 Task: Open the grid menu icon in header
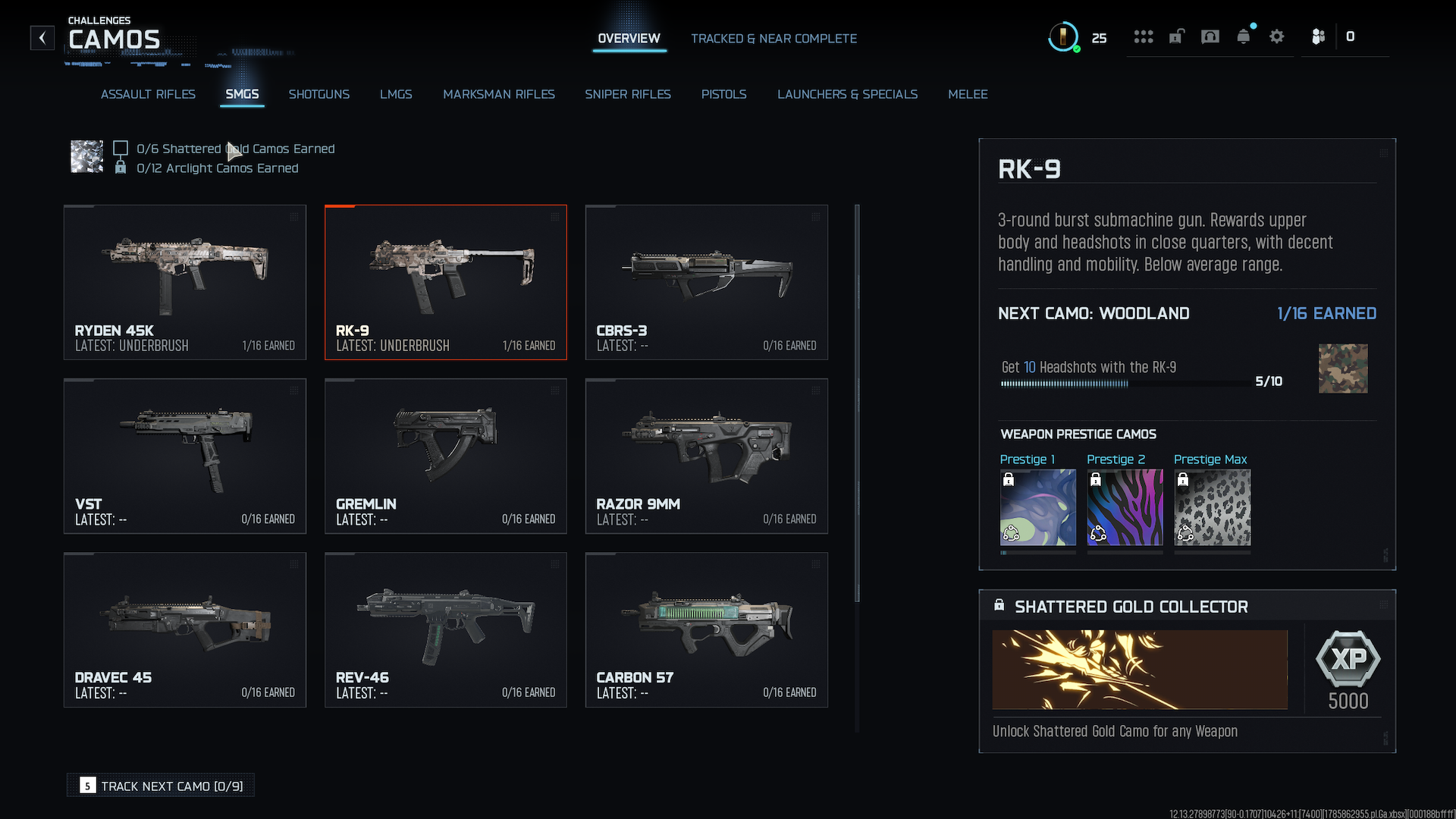point(1144,36)
